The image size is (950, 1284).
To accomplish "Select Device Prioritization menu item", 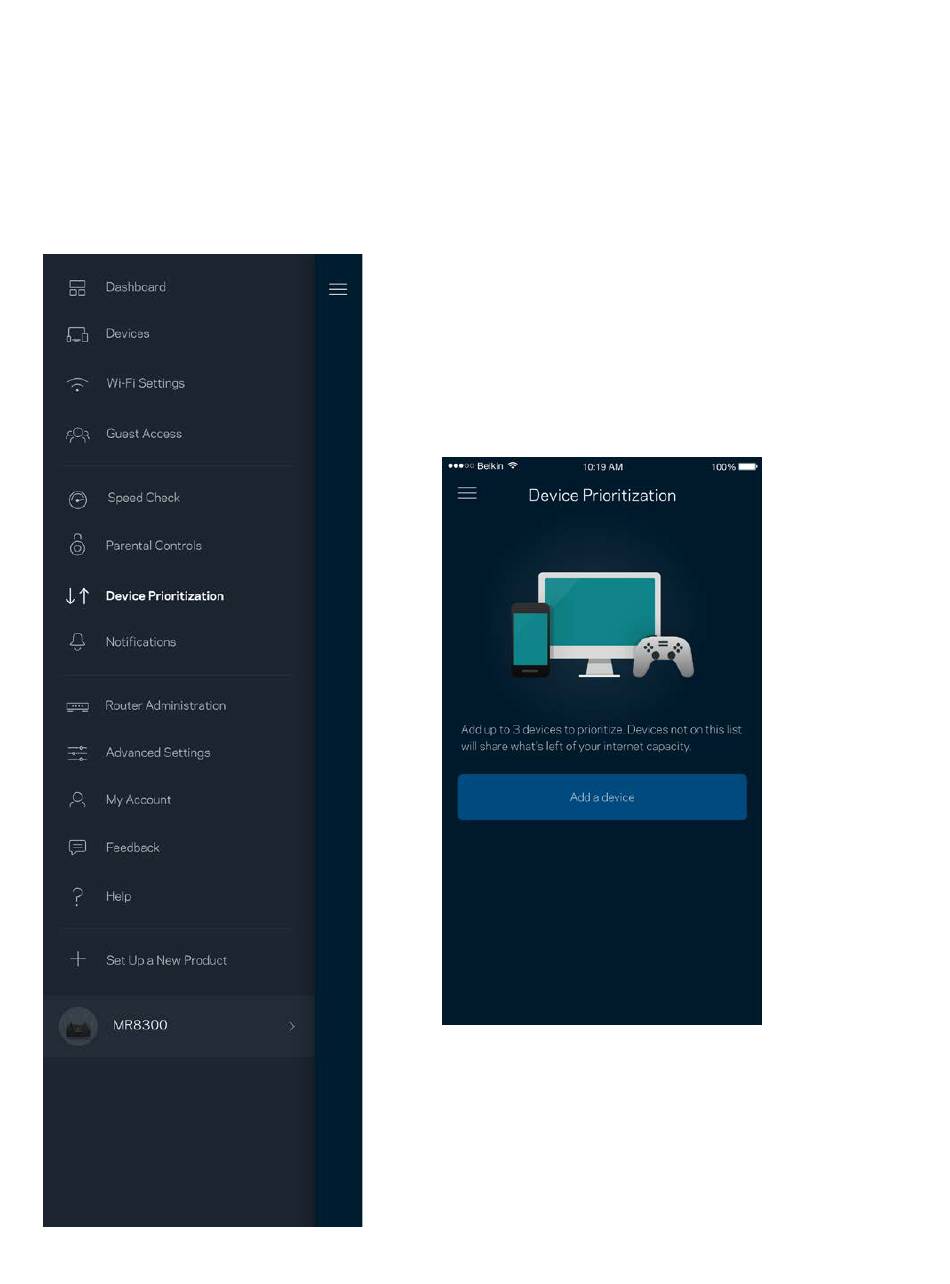I will tap(164, 596).
